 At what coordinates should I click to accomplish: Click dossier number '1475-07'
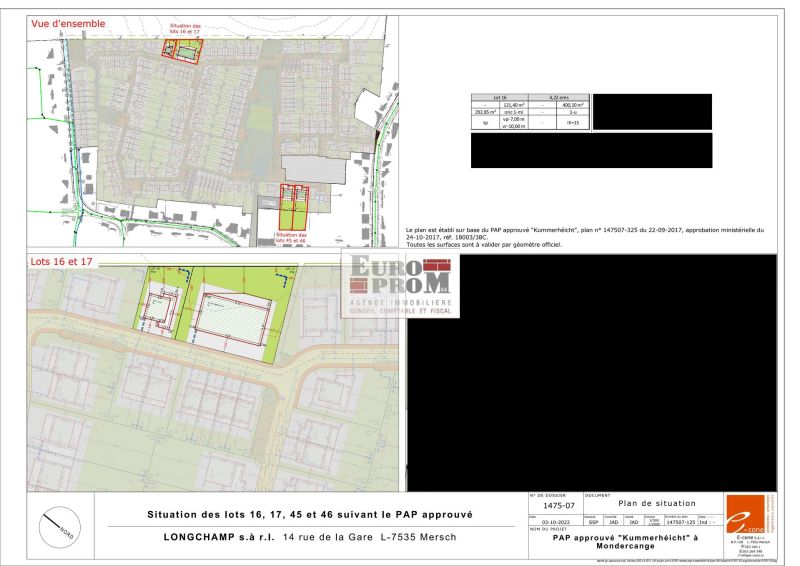(559, 506)
